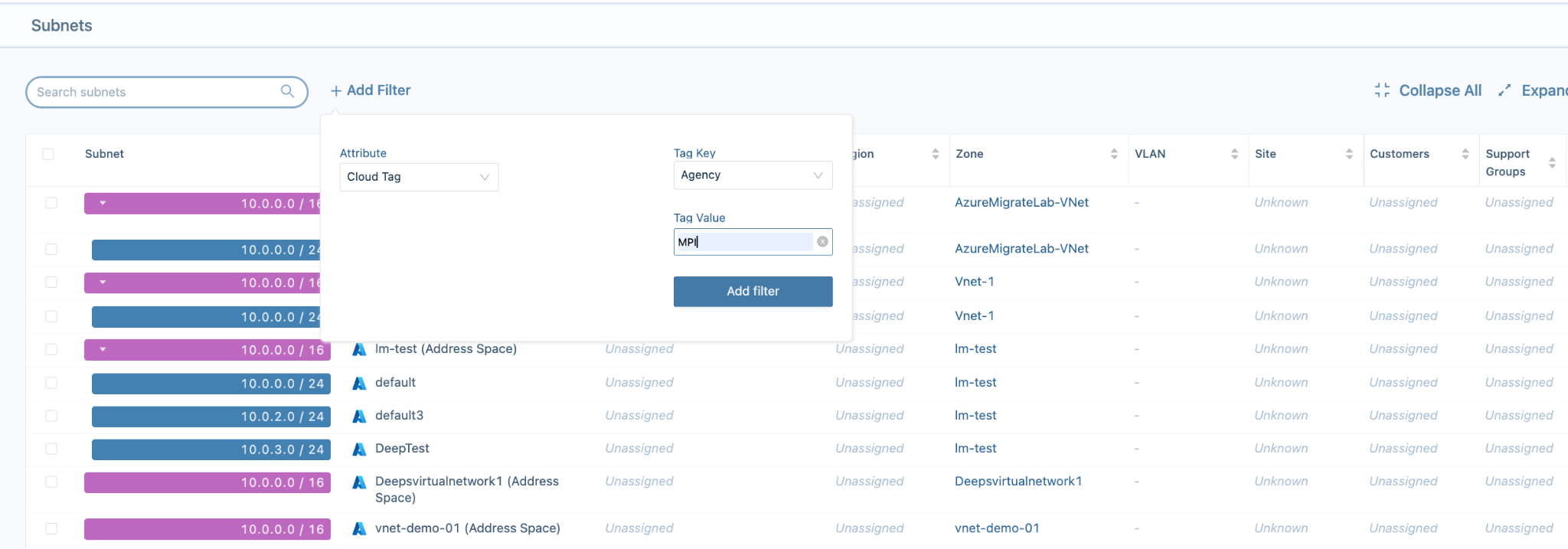
Task: Check the vnet-demo-01 row checkbox
Action: [51, 528]
